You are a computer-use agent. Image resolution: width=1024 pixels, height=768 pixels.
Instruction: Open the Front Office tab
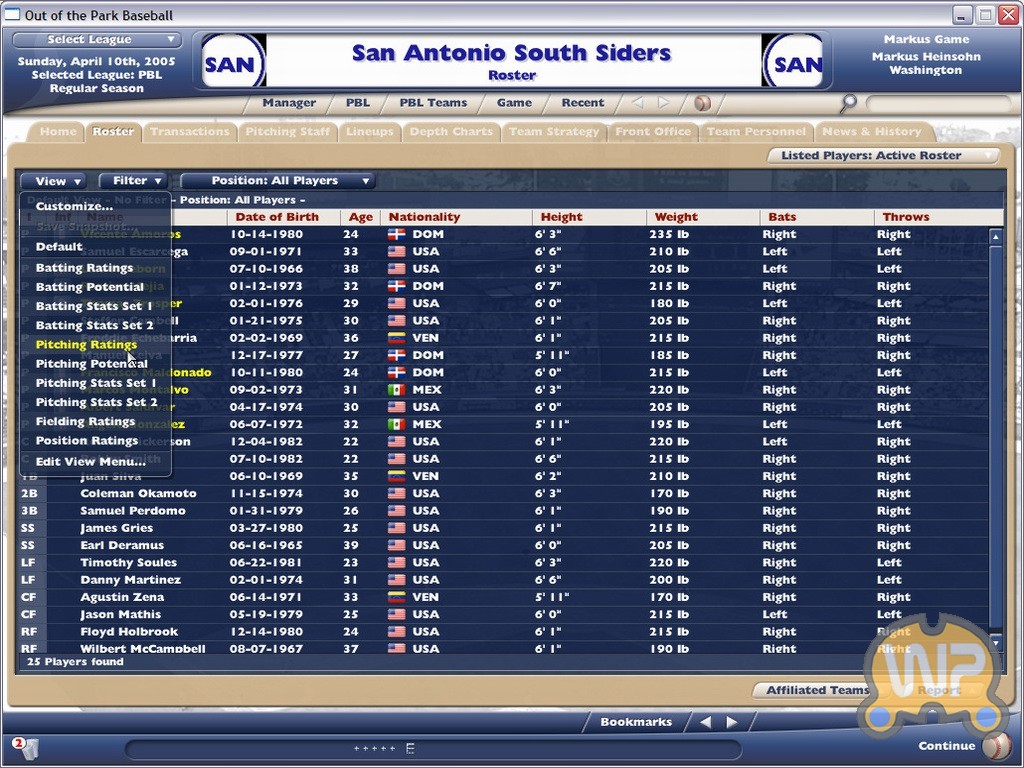click(x=652, y=132)
